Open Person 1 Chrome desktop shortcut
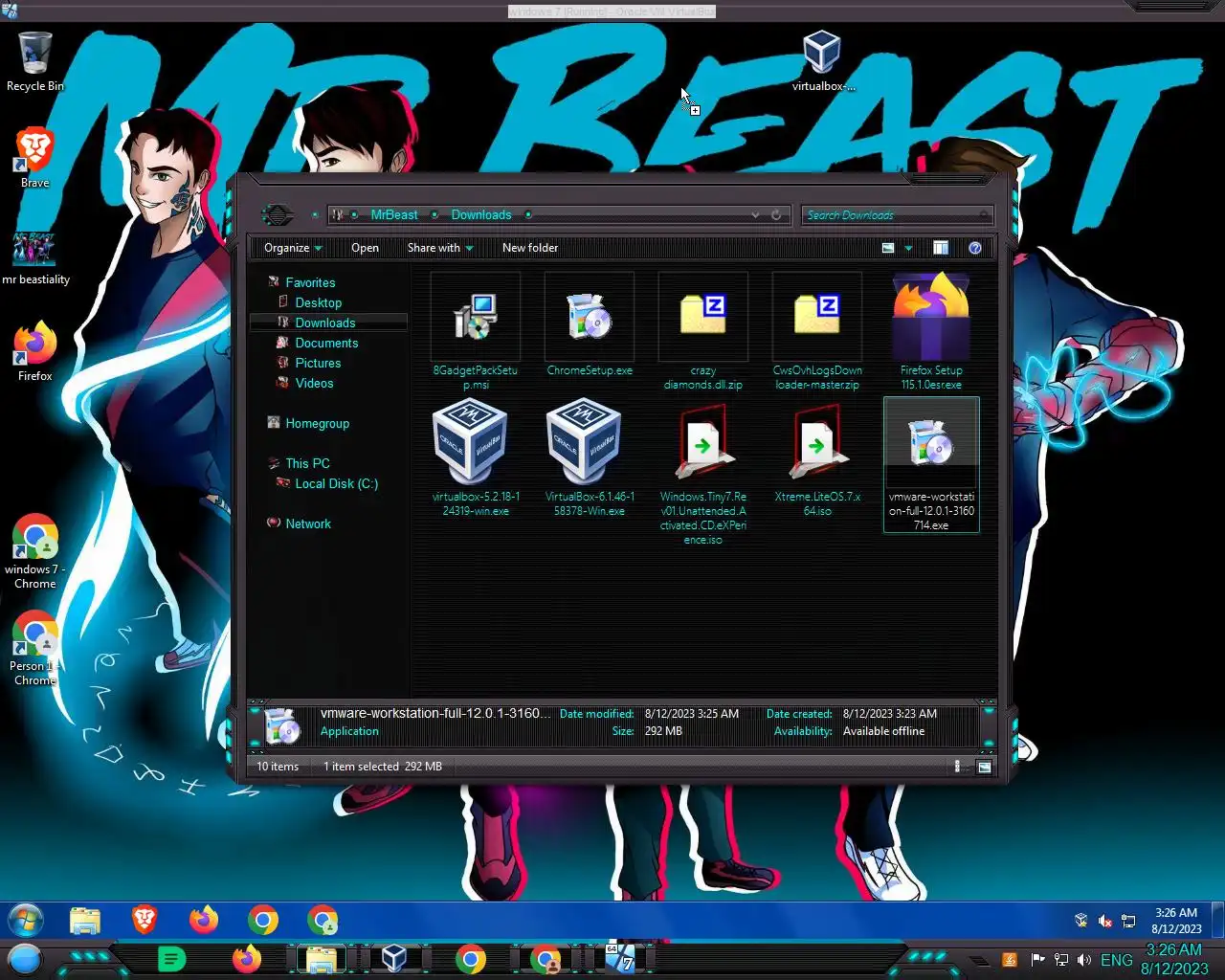1225x980 pixels. tap(34, 649)
